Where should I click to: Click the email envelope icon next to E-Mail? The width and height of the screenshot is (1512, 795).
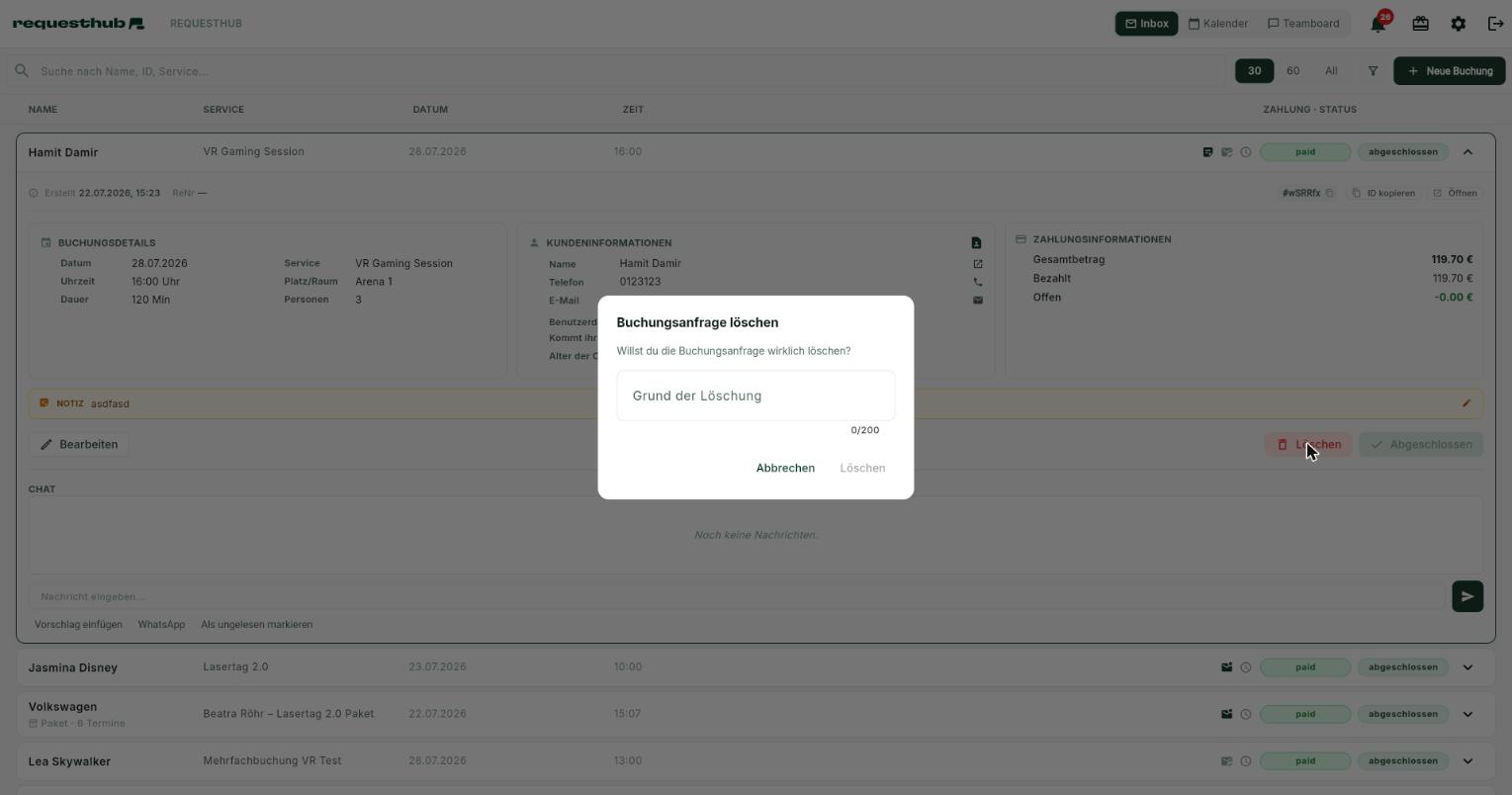tap(978, 301)
